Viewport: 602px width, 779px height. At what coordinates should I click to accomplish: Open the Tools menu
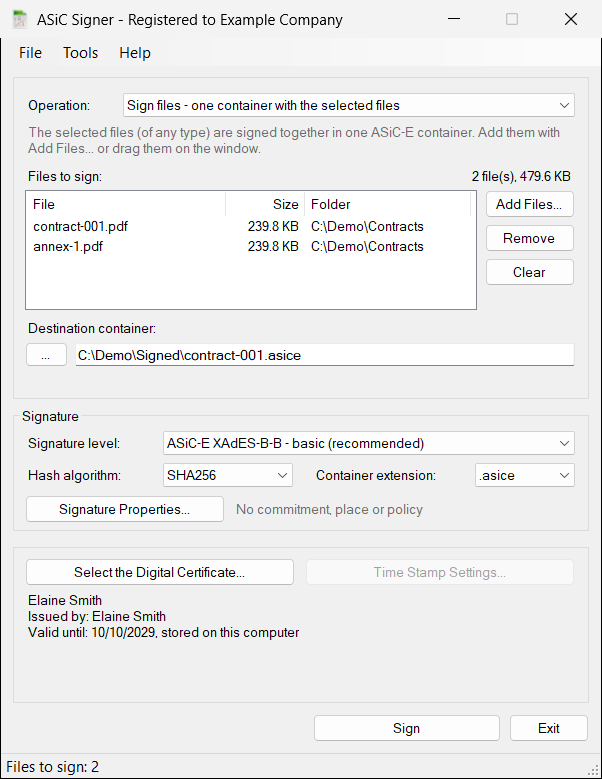pos(80,53)
